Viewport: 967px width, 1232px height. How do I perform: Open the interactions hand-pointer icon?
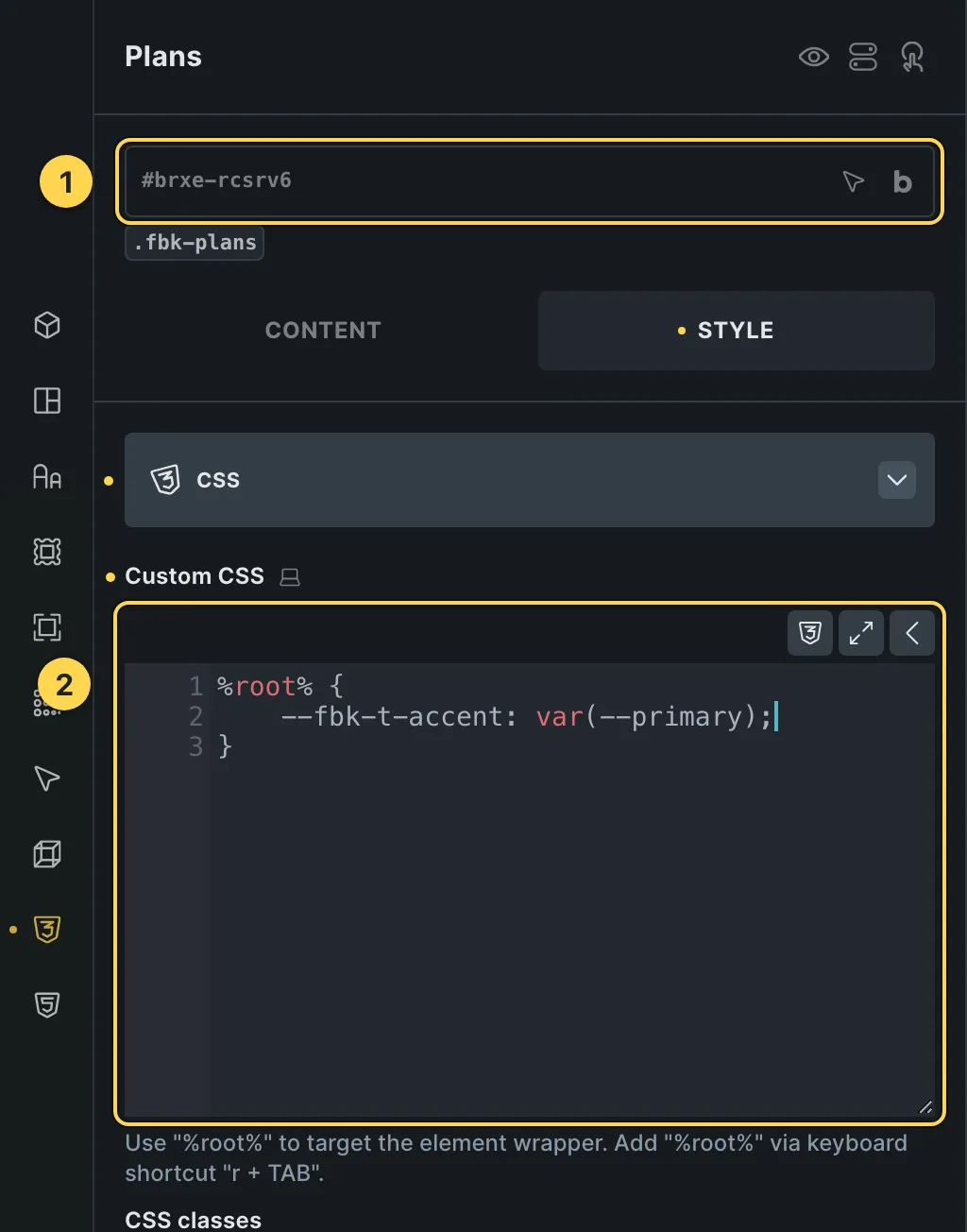pyautogui.click(x=912, y=57)
